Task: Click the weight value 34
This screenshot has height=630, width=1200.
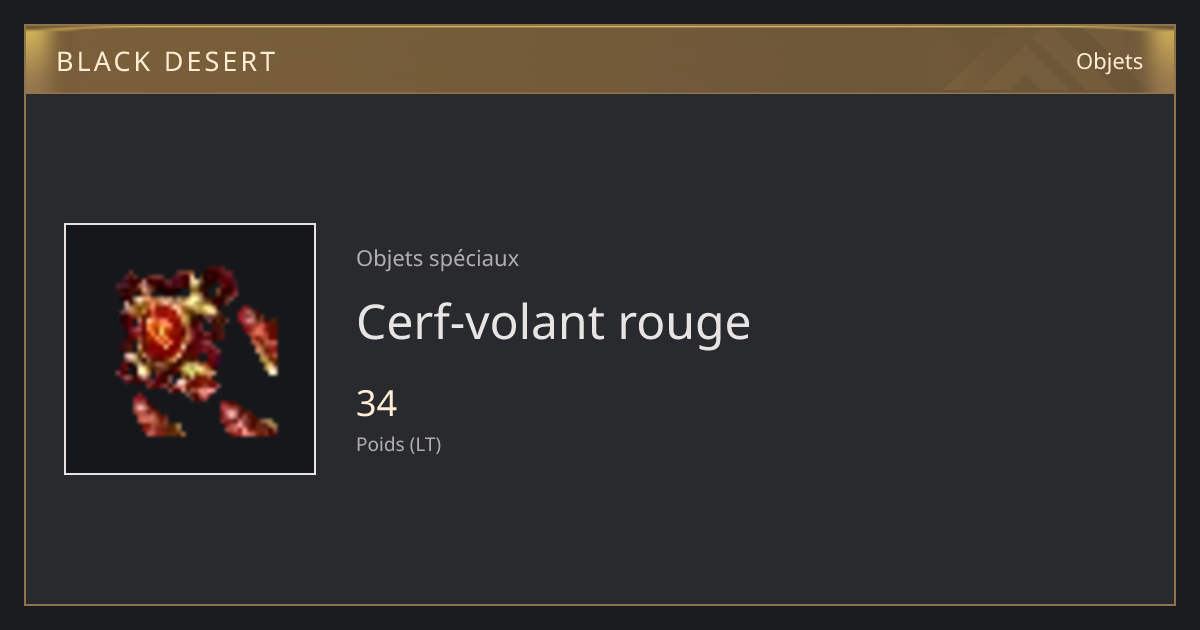Action: click(x=377, y=404)
